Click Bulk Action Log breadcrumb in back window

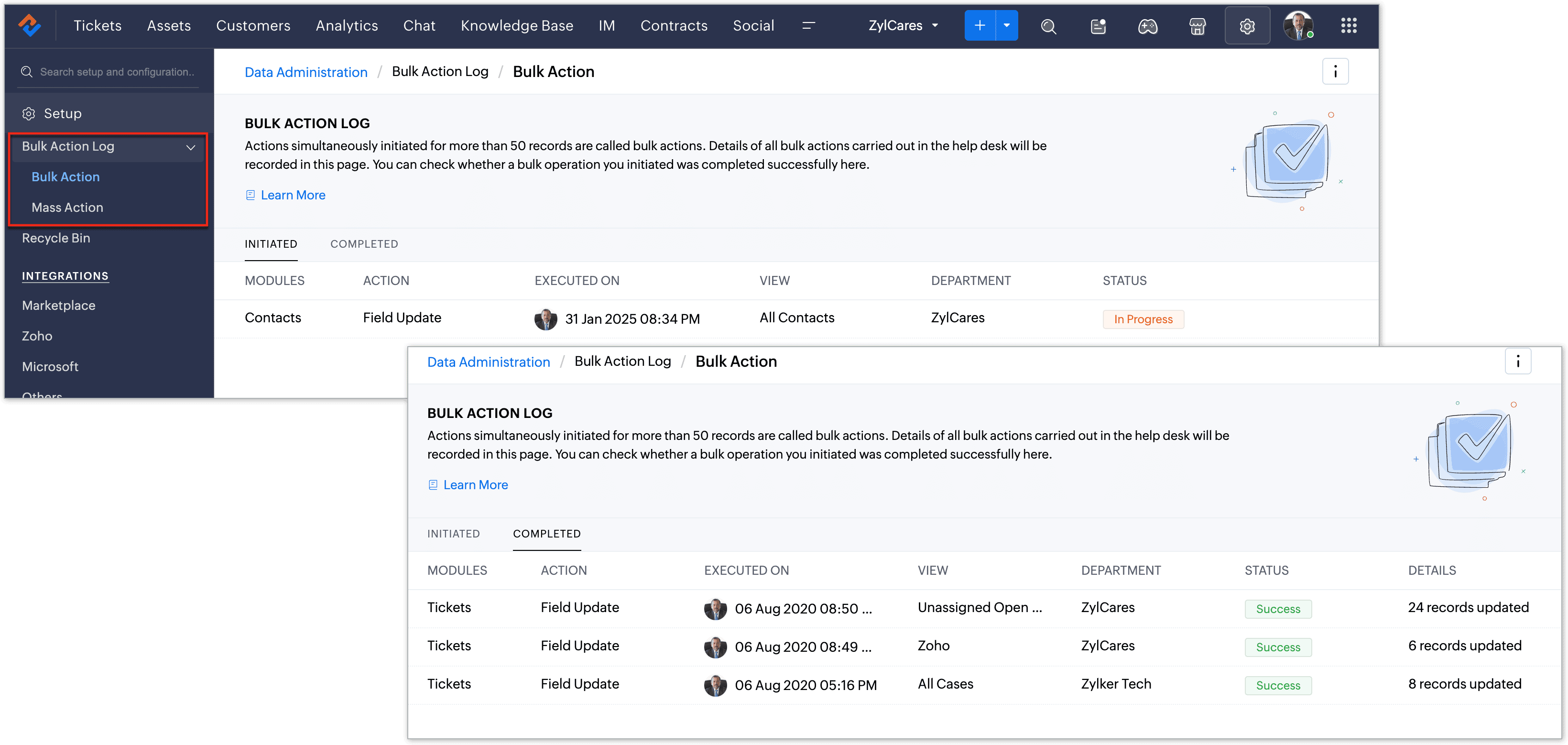point(440,72)
